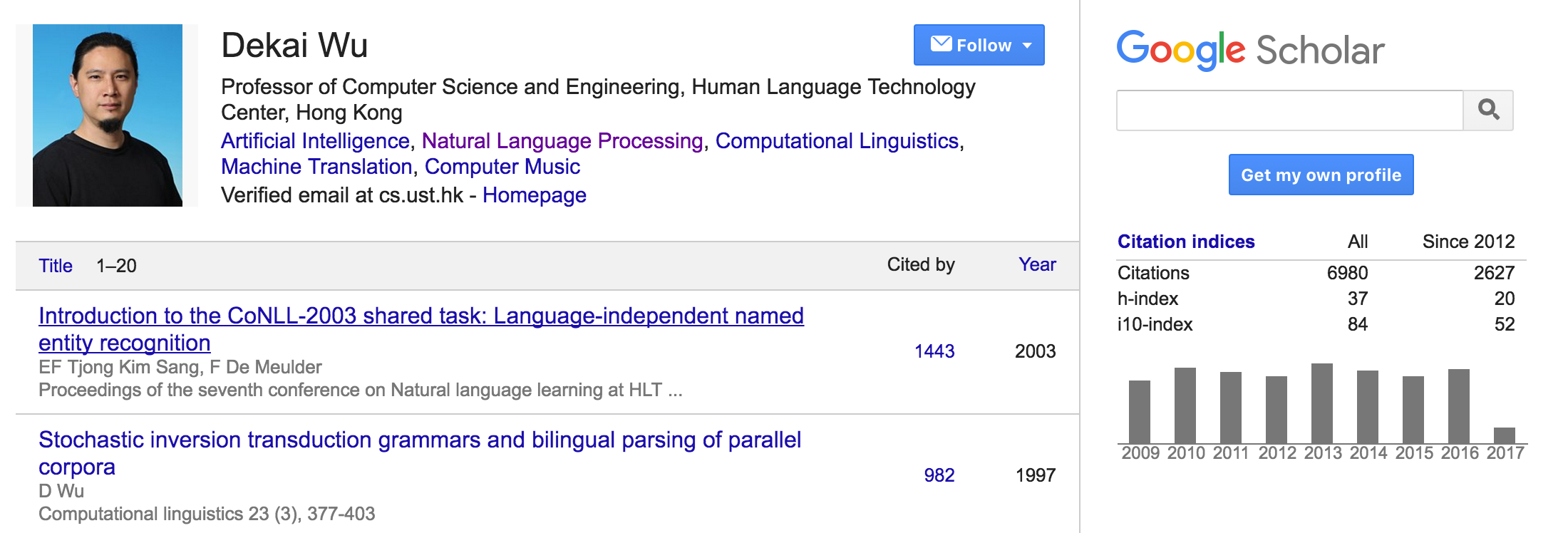This screenshot has width=1568, height=533.
Task: Open the Artificial Intelligence interest link
Action: [x=315, y=141]
